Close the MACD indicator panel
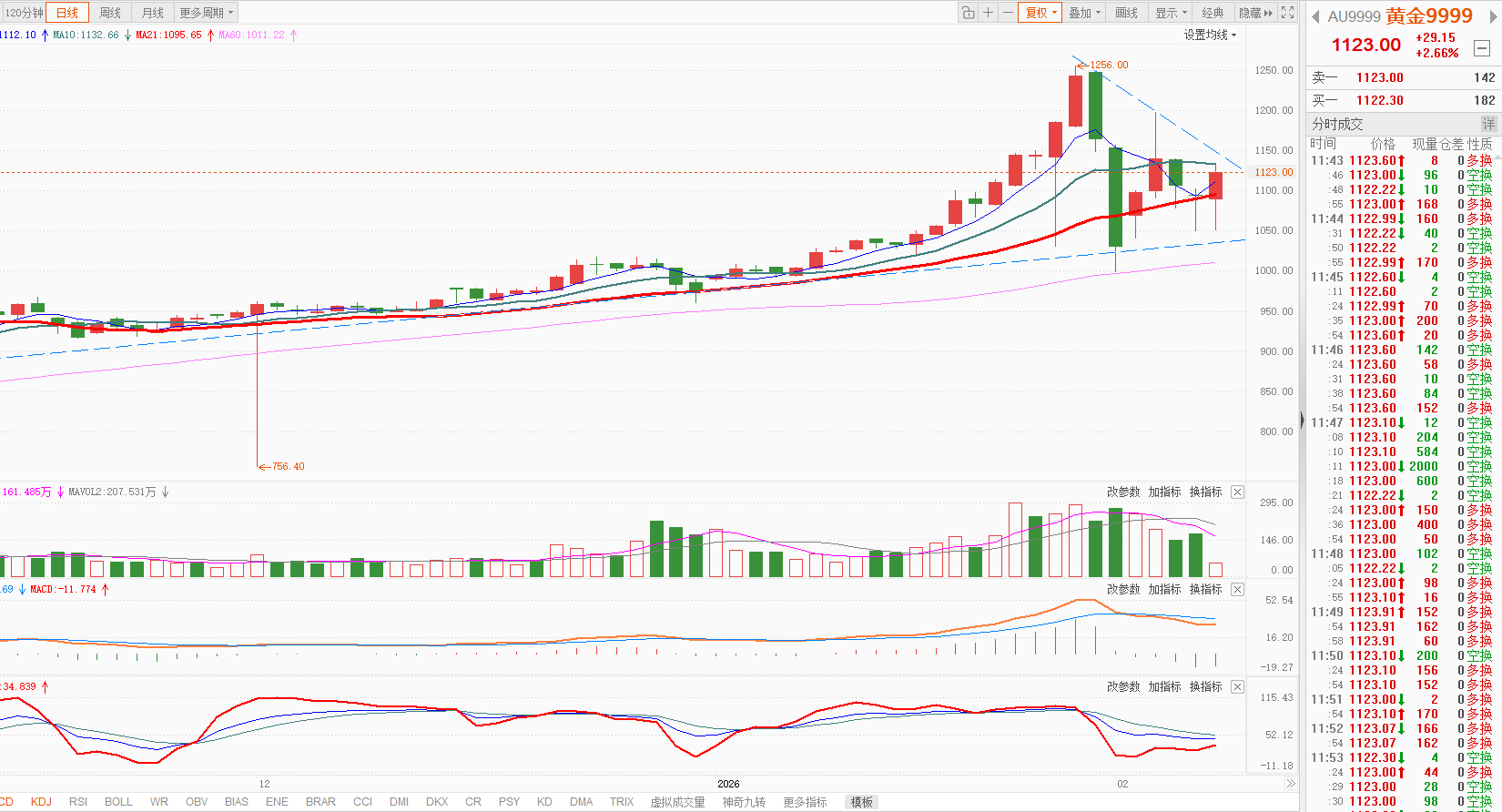The height and width of the screenshot is (812, 1502). (1237, 589)
